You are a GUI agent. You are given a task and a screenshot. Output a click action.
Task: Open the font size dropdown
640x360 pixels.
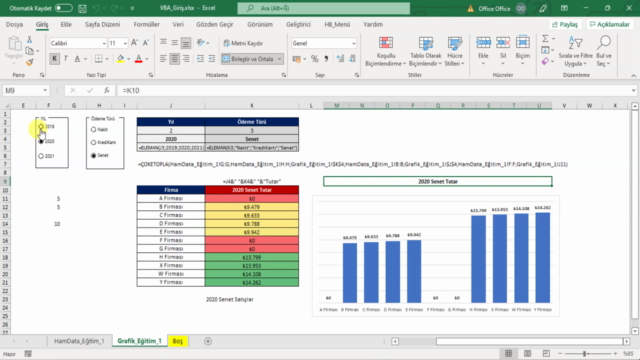(x=125, y=43)
